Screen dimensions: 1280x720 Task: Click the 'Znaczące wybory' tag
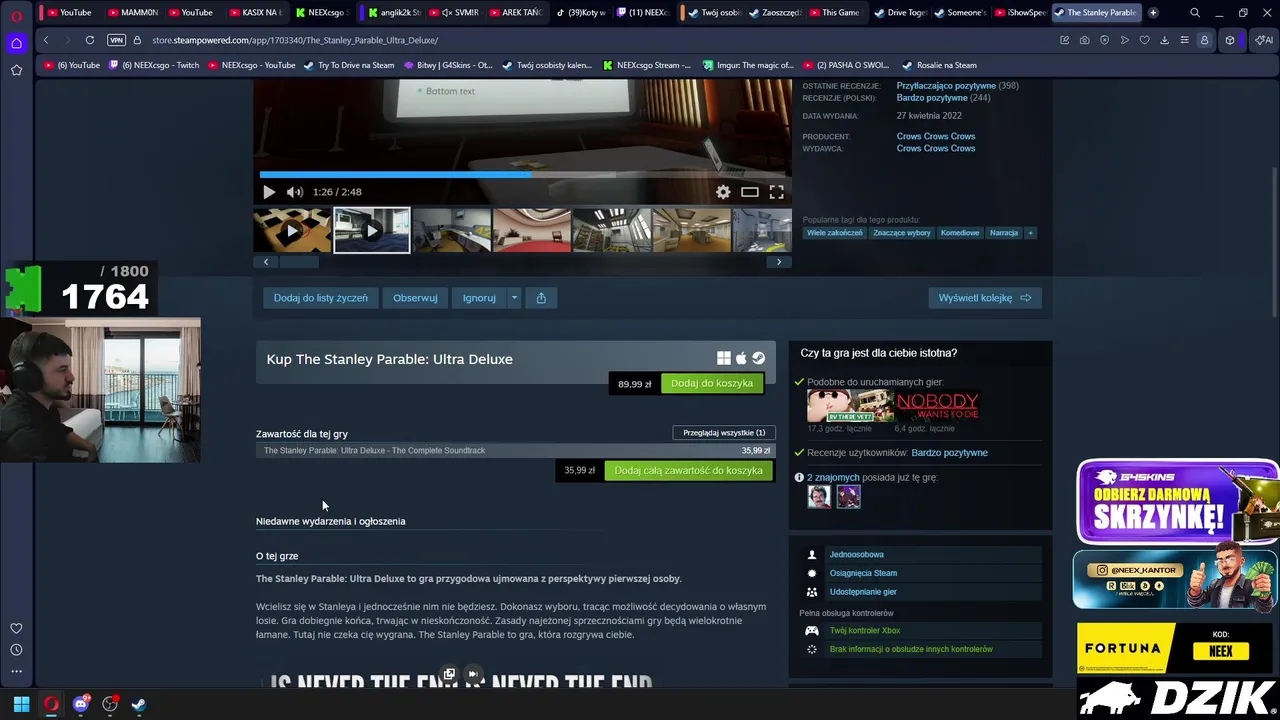902,233
